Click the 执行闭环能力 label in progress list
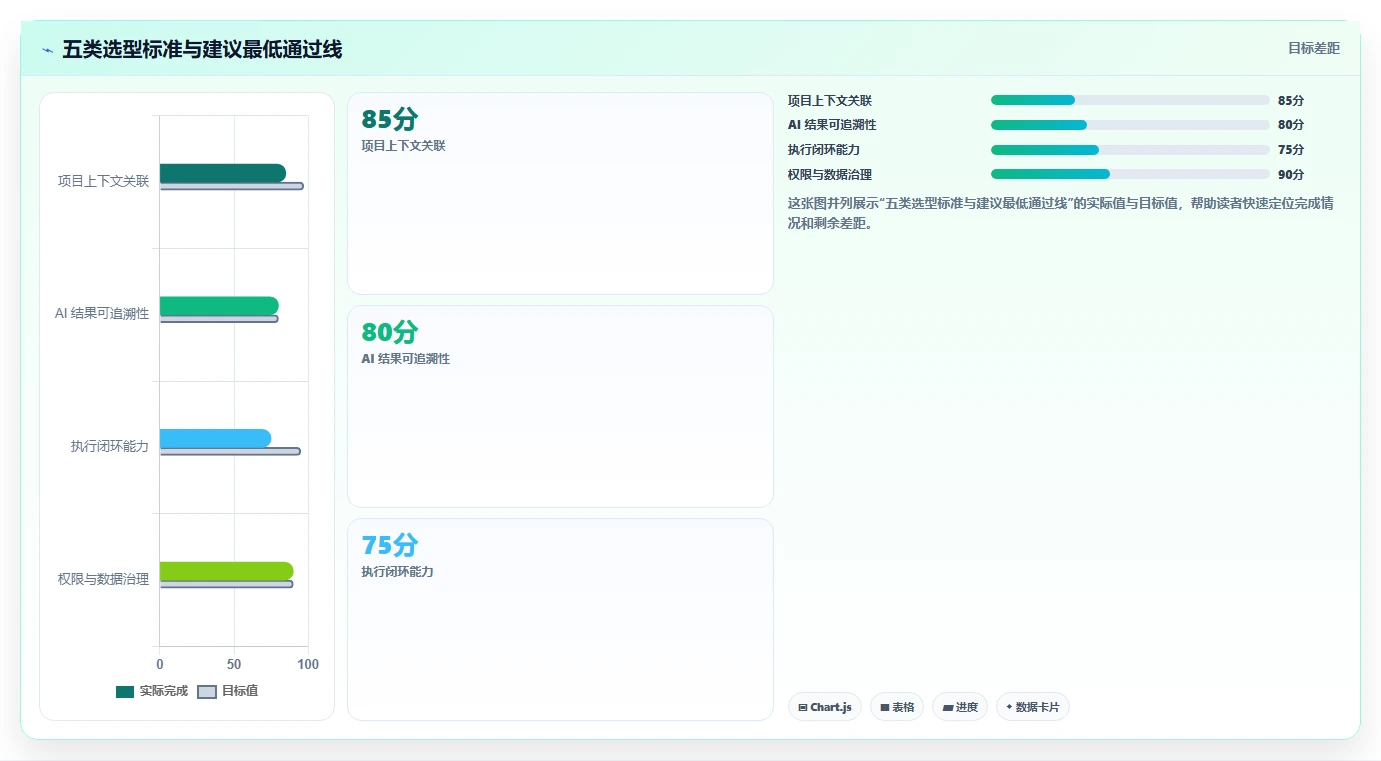Image resolution: width=1381 pixels, height=761 pixels. [x=824, y=150]
